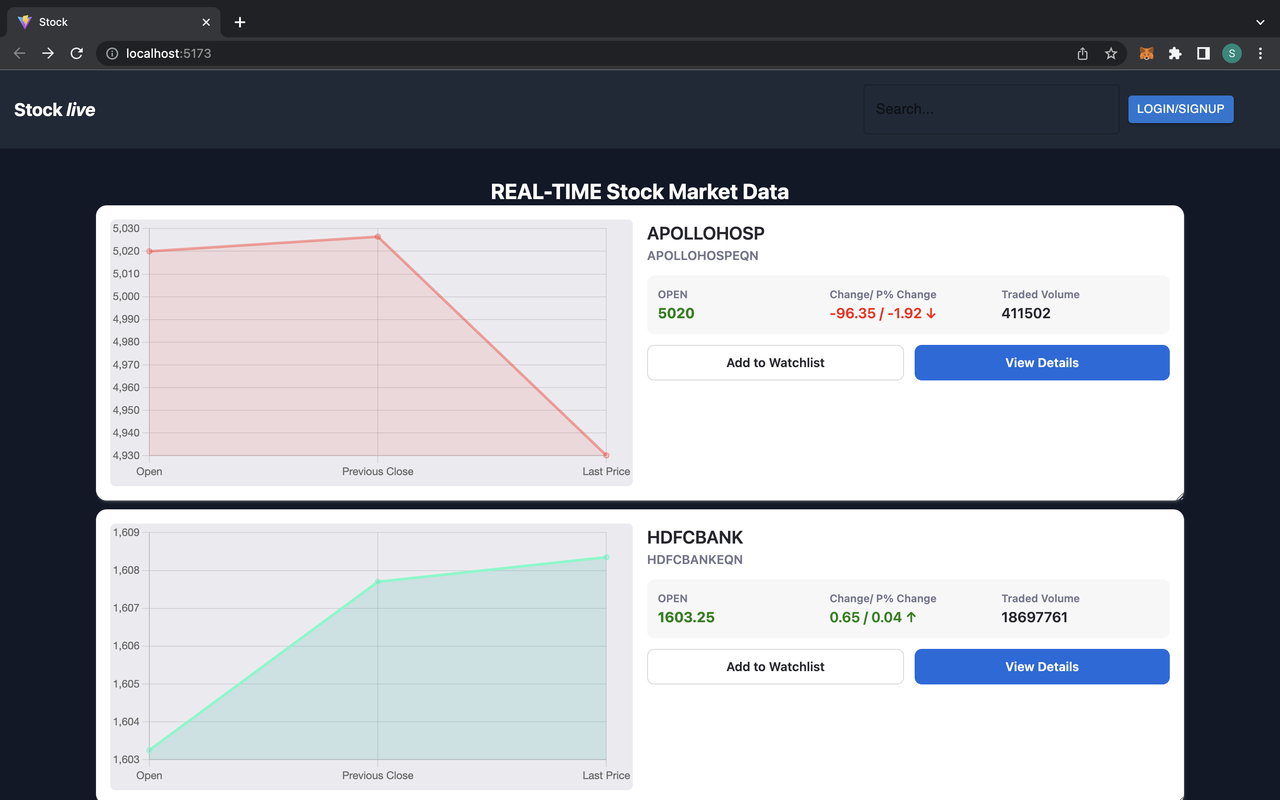Click the APOLLOHOSPEQN symbol text

(x=703, y=256)
